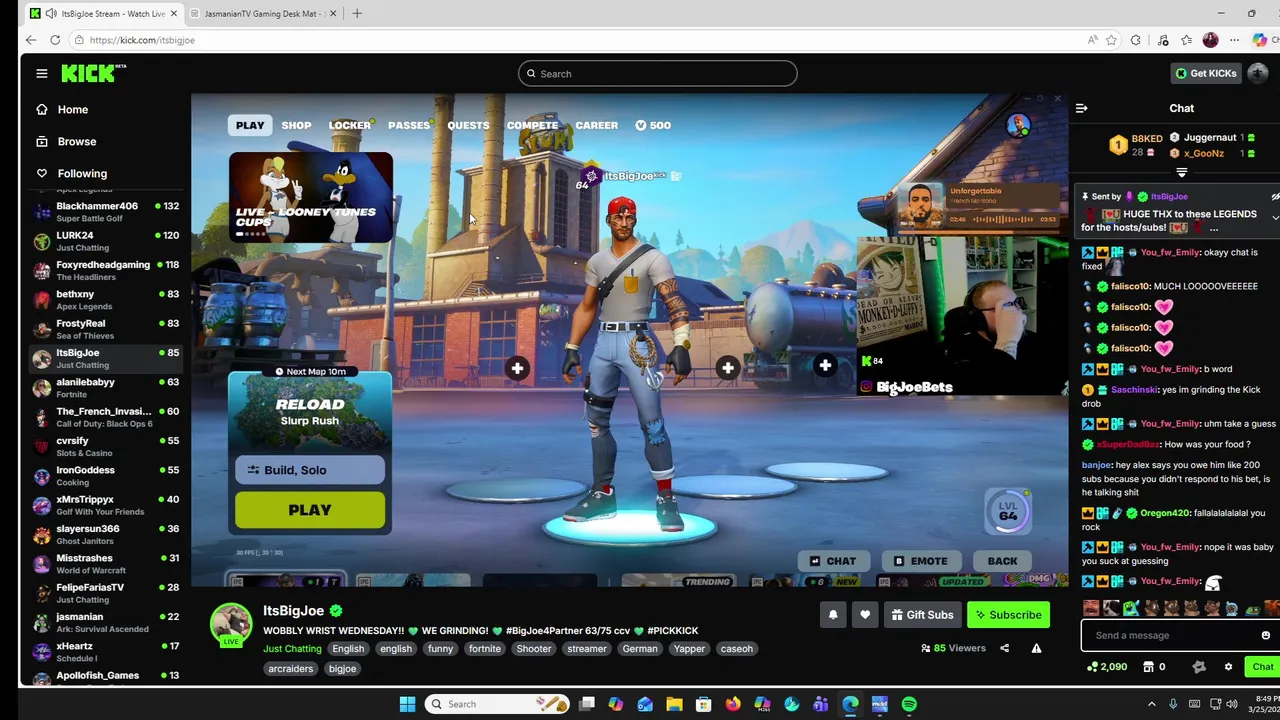
Task: Launch Firefox from the taskbar
Action: click(733, 704)
